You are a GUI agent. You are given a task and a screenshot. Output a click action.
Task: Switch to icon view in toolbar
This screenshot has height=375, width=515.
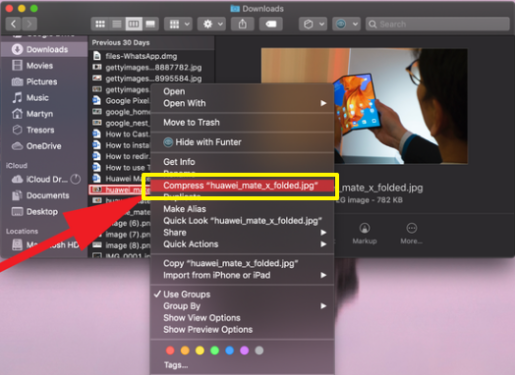pyautogui.click(x=100, y=24)
